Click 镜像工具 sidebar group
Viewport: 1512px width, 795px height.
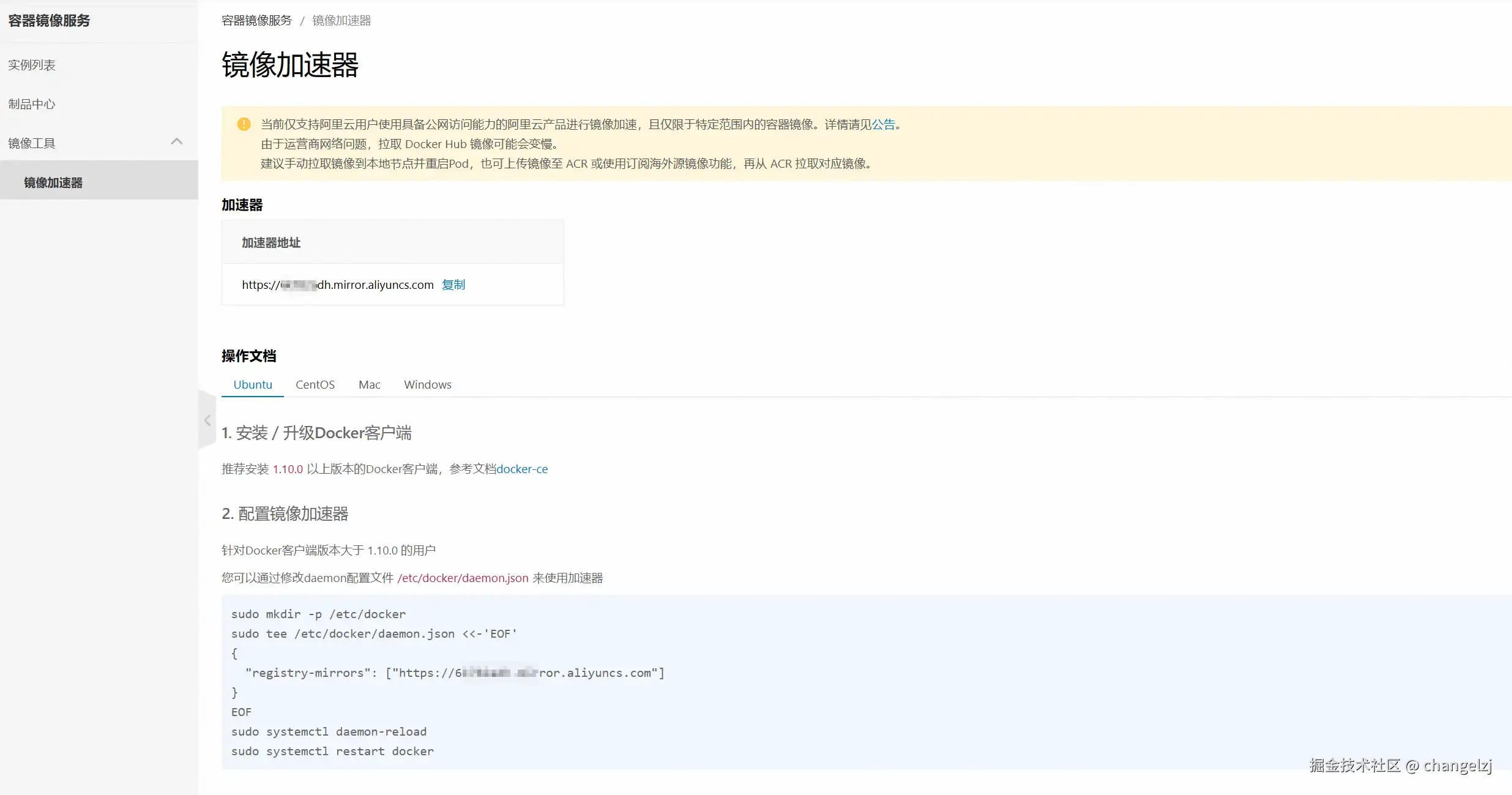(x=32, y=143)
